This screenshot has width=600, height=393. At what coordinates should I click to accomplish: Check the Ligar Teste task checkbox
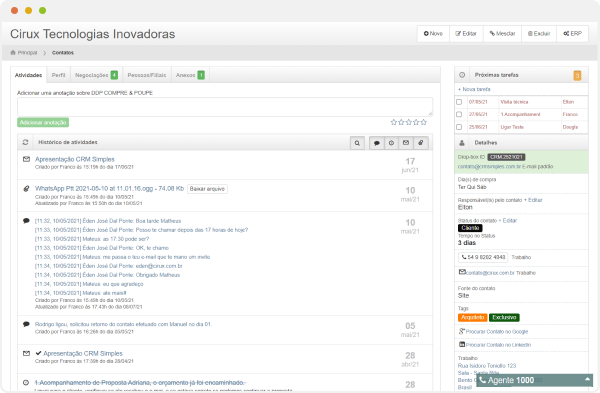click(x=459, y=127)
